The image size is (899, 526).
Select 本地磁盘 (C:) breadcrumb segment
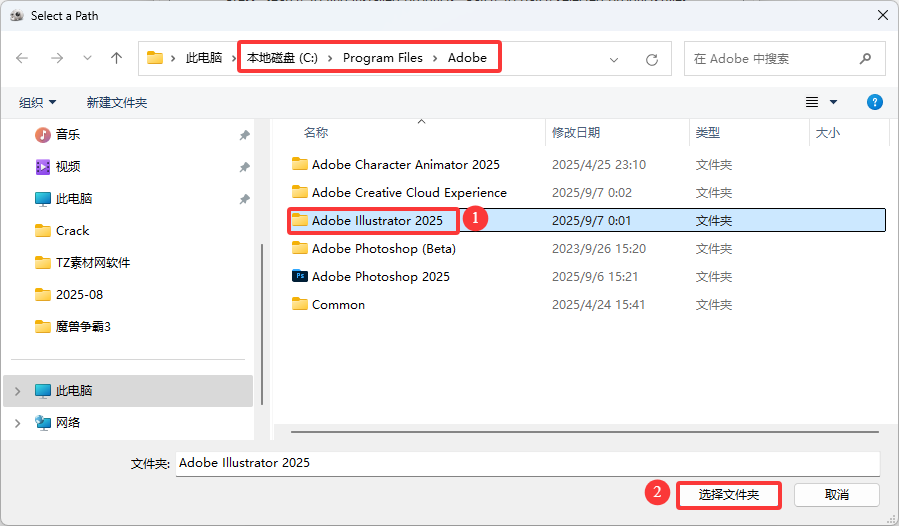click(x=282, y=58)
